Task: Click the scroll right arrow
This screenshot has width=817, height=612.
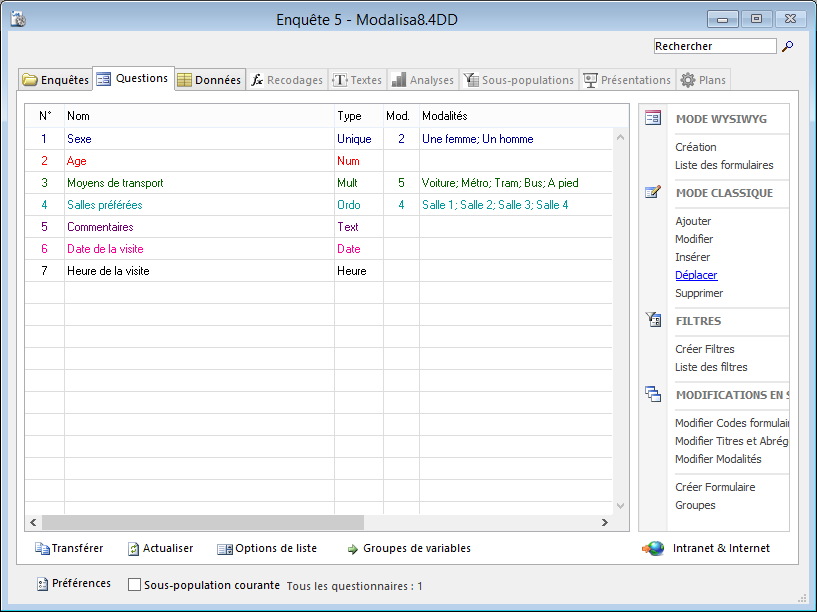Action: [605, 522]
